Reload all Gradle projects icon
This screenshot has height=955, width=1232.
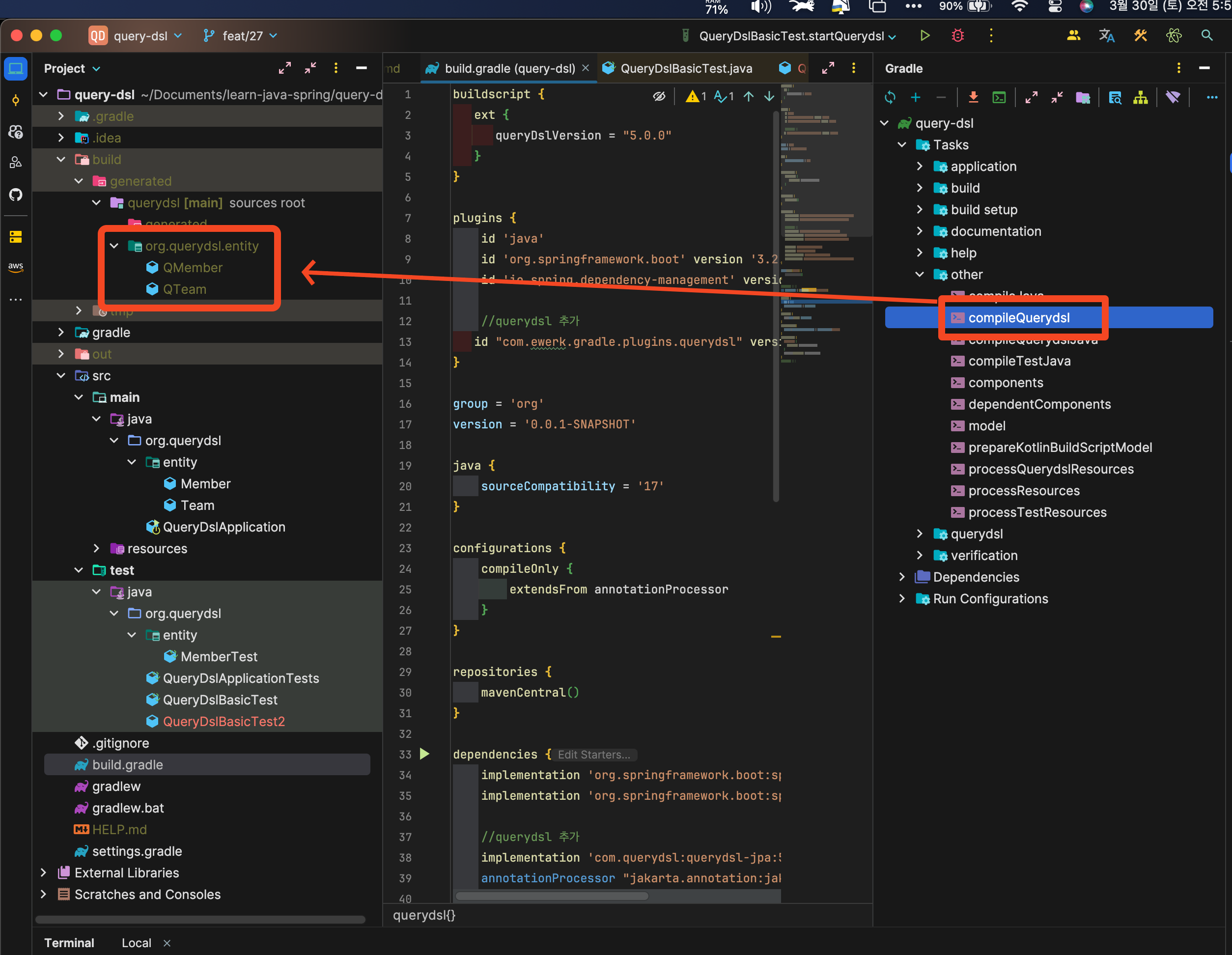(890, 98)
